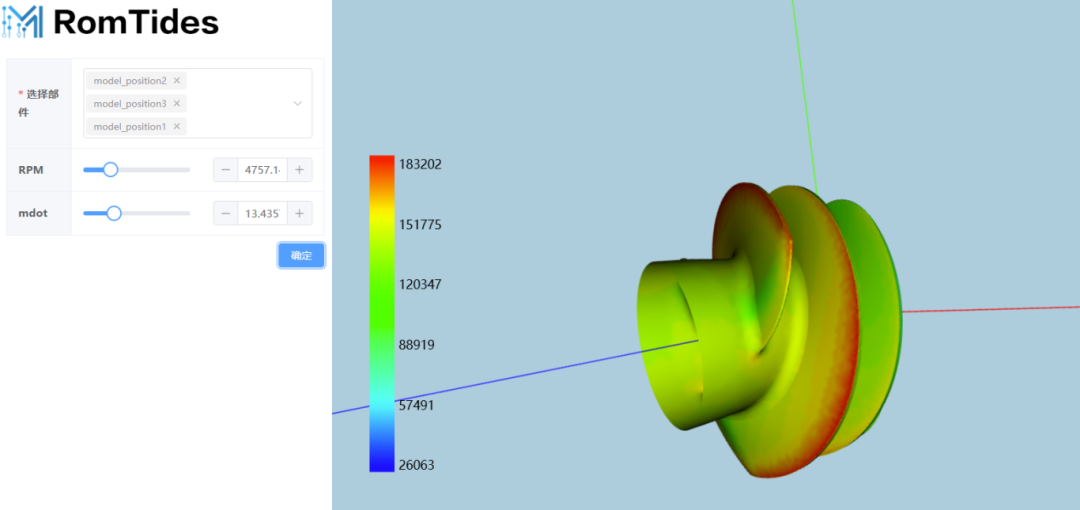Screen dimensions: 1080x510
Task: Click the 选择部件 field label
Action: coord(41,103)
